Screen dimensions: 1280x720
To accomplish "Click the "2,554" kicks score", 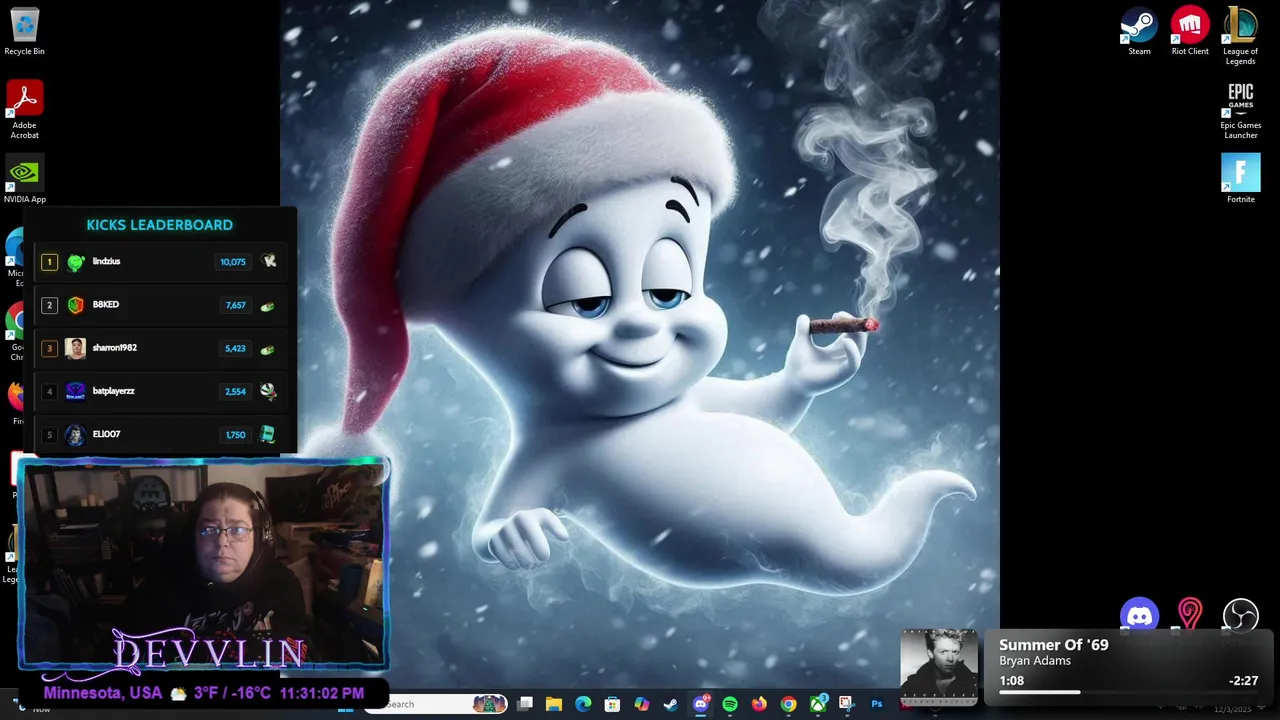I will 235,392.
